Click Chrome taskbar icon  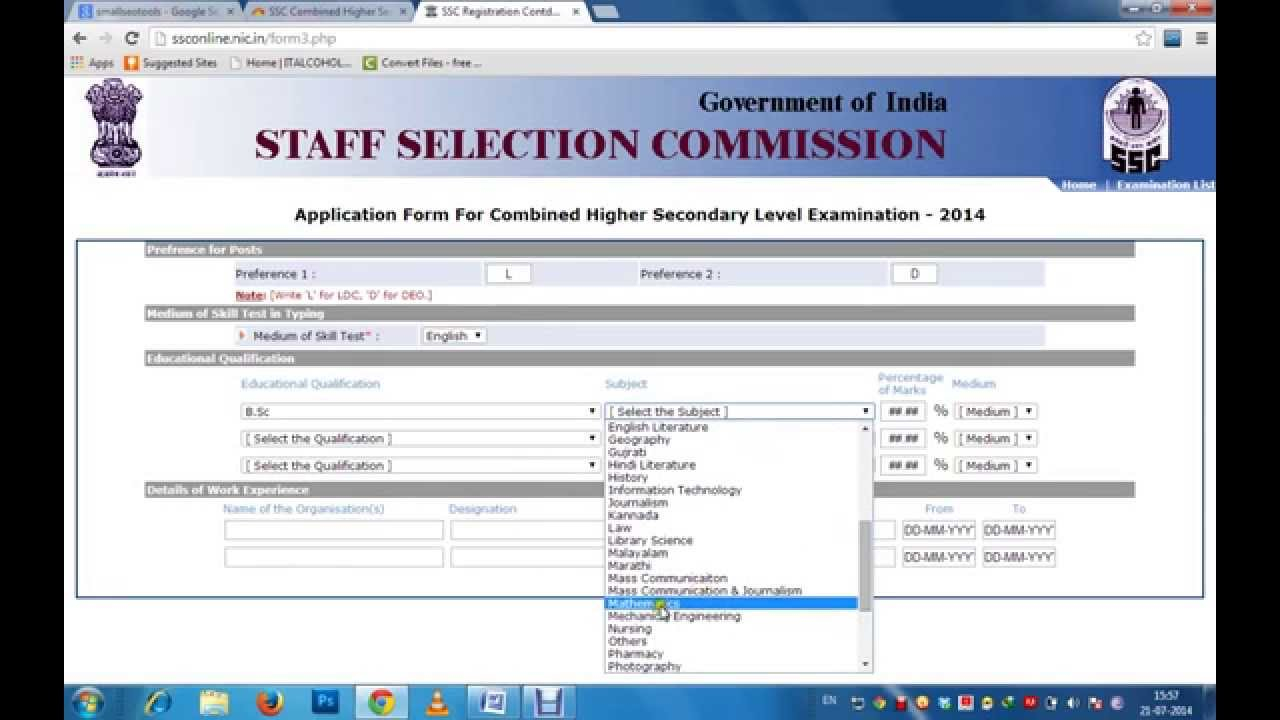pos(381,702)
